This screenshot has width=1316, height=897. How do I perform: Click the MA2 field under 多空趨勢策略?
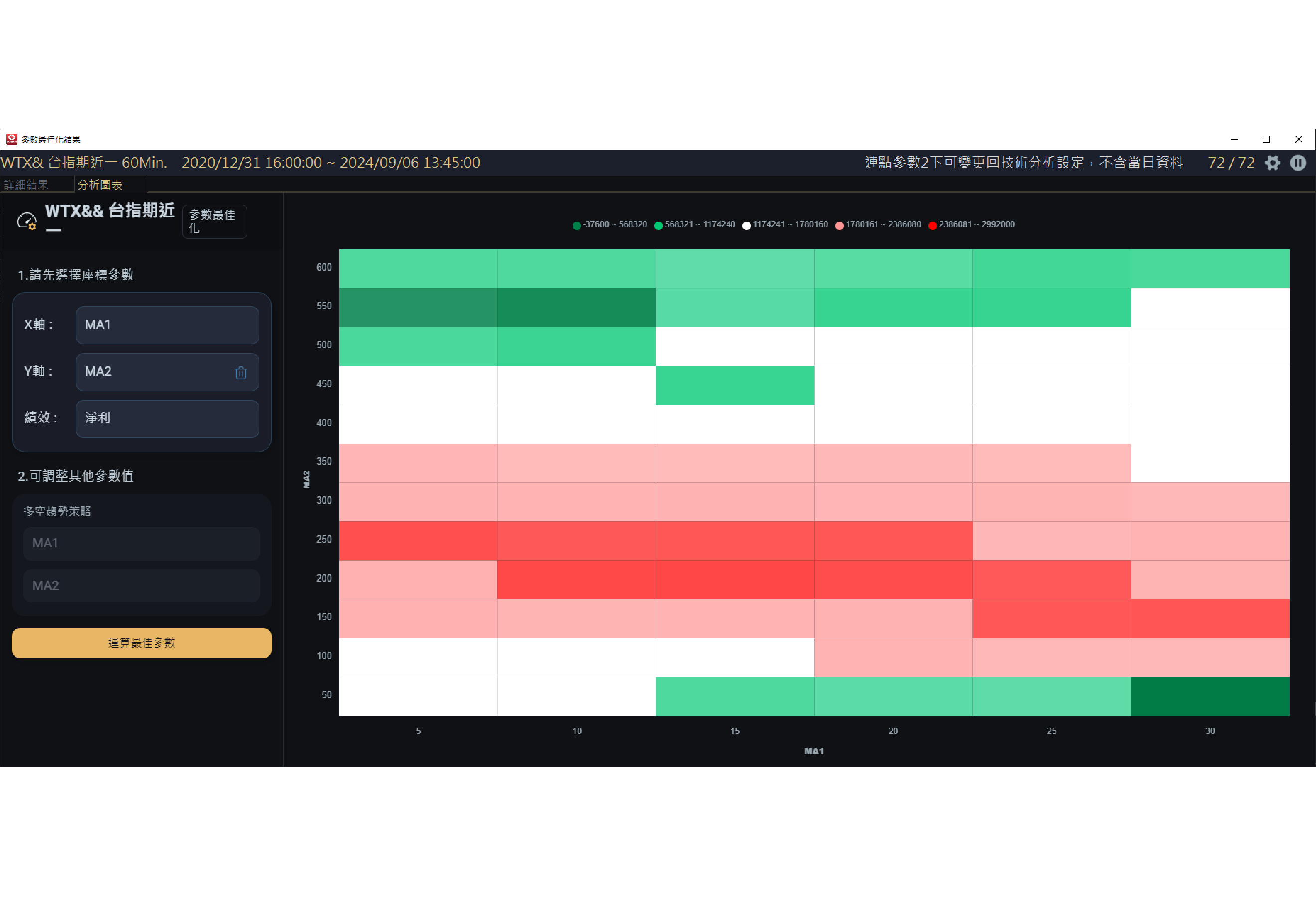click(x=142, y=586)
